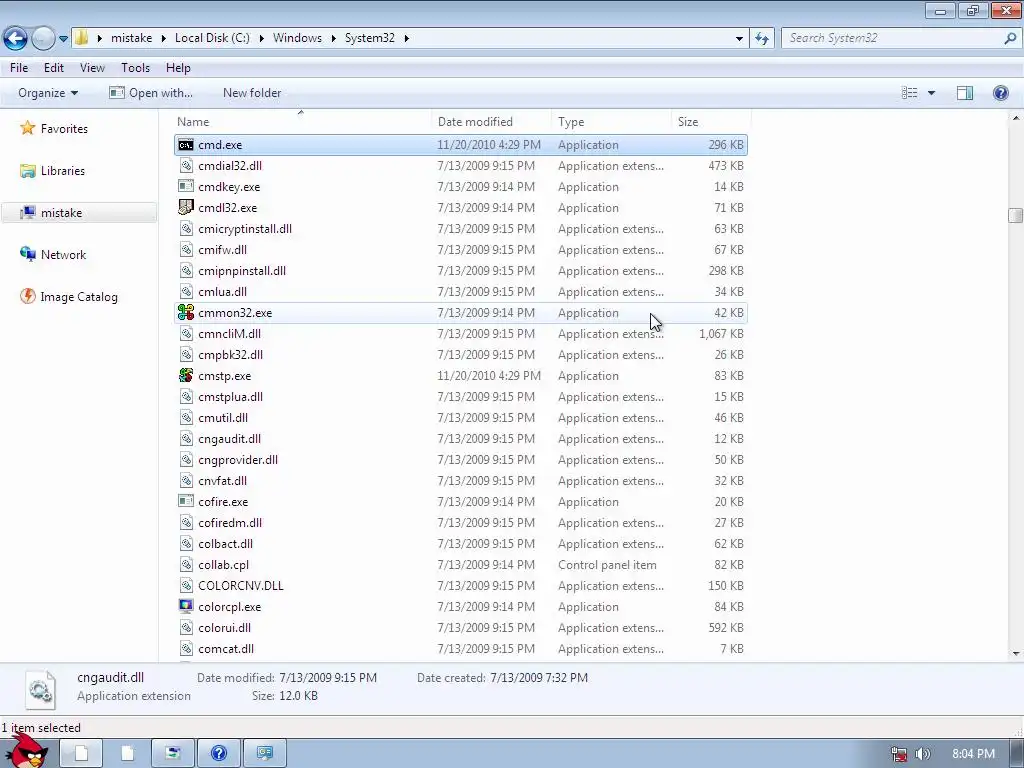Image resolution: width=1024 pixels, height=768 pixels.
Task: Select the cmstp.exe file icon
Action: click(x=186, y=376)
